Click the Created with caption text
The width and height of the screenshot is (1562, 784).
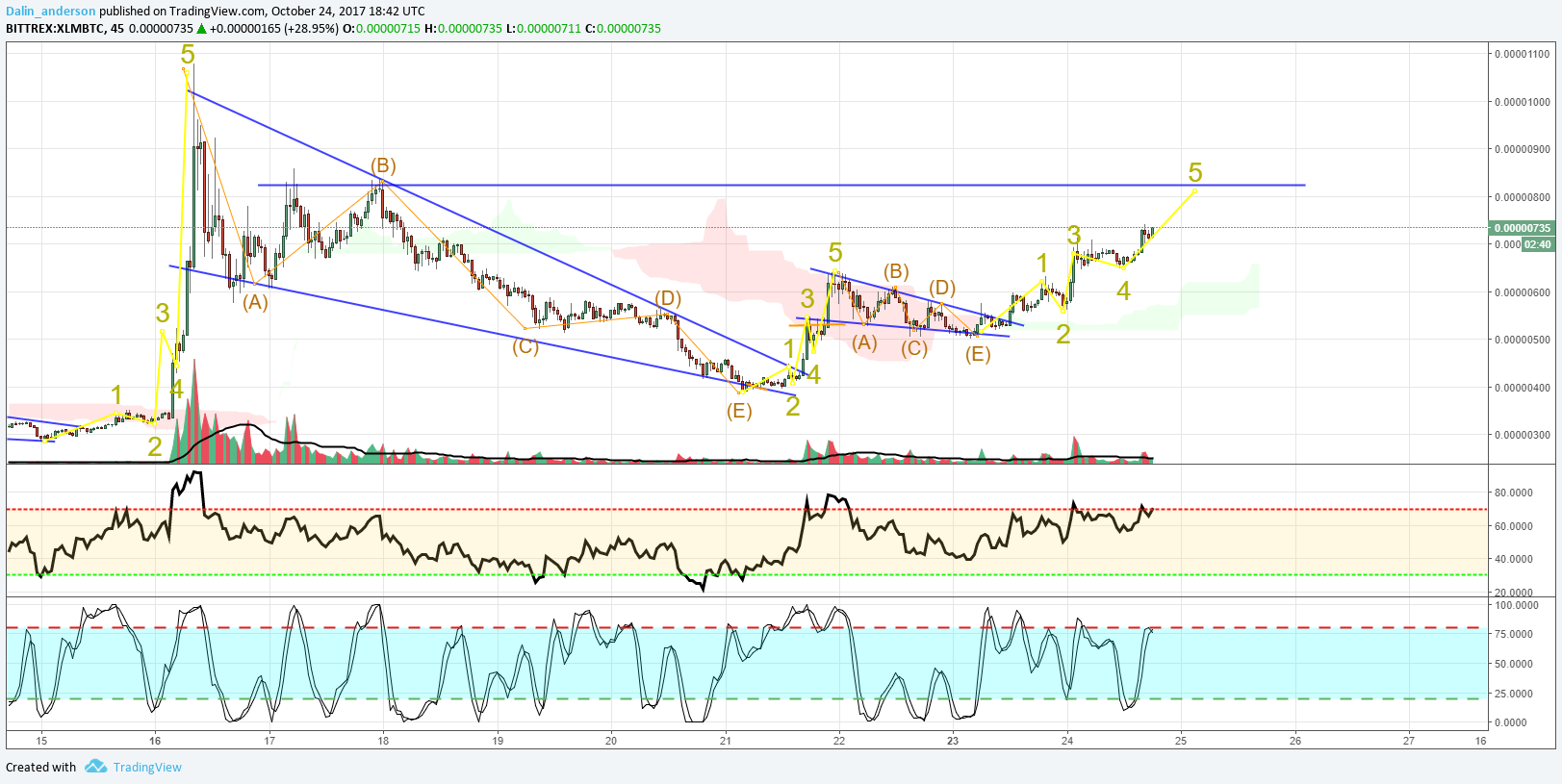(40, 767)
